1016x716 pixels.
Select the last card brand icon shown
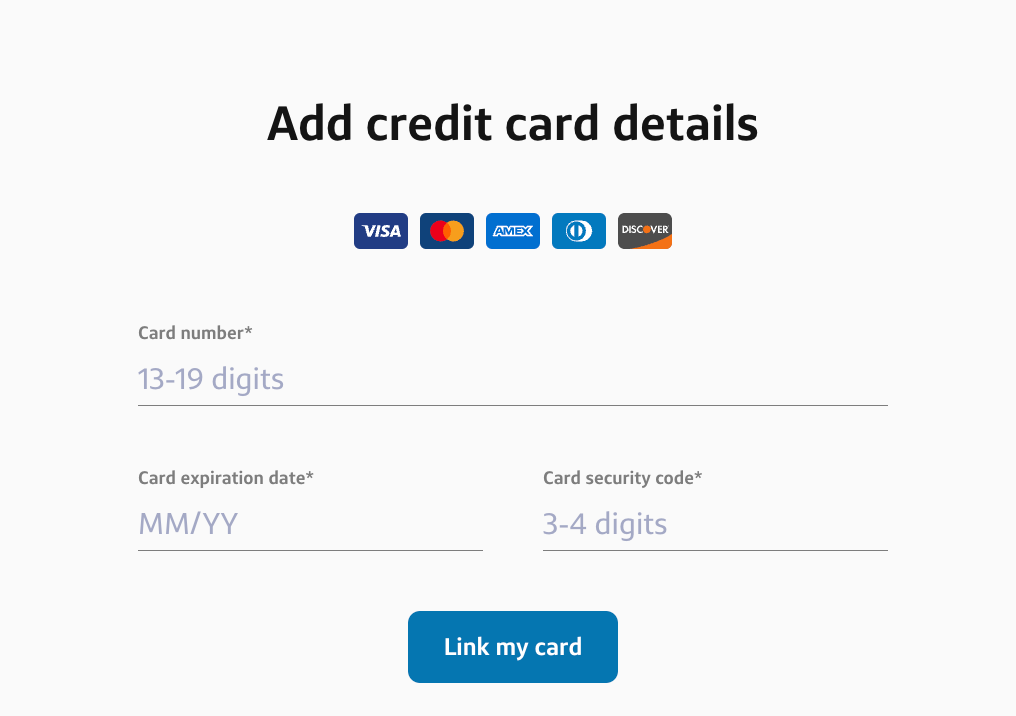tap(644, 231)
